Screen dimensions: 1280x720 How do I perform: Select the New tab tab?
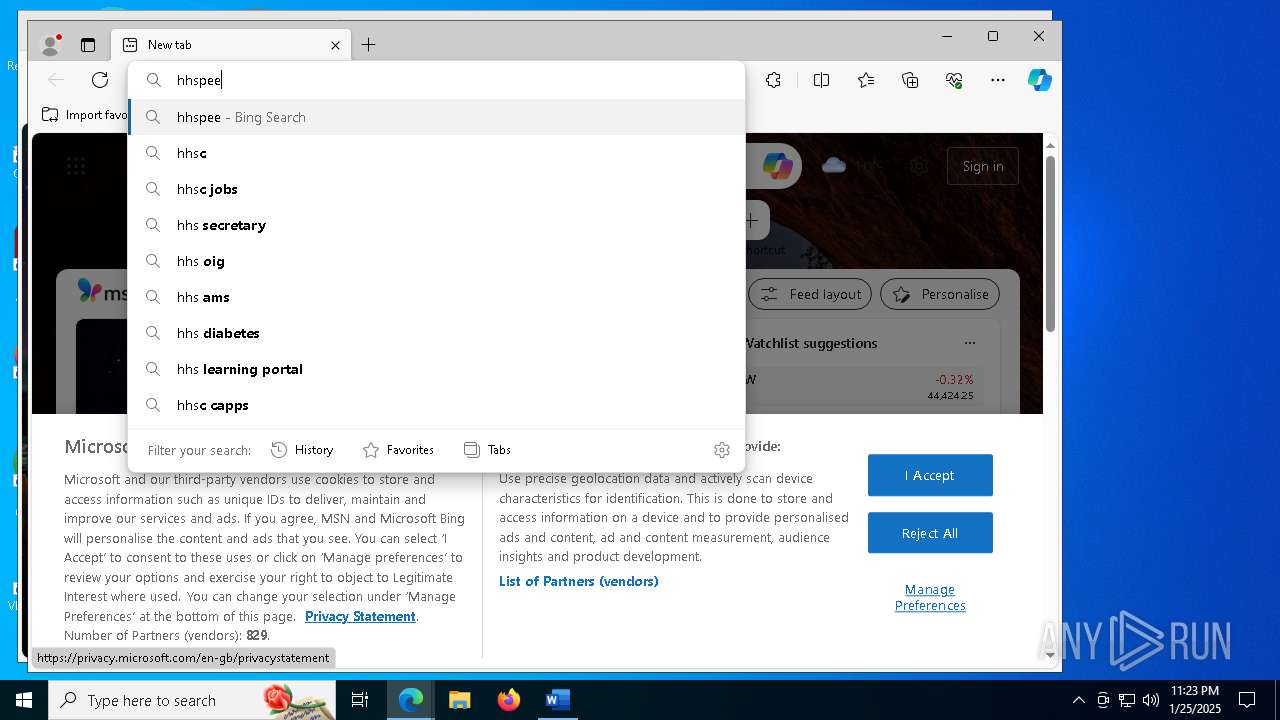pyautogui.click(x=231, y=45)
